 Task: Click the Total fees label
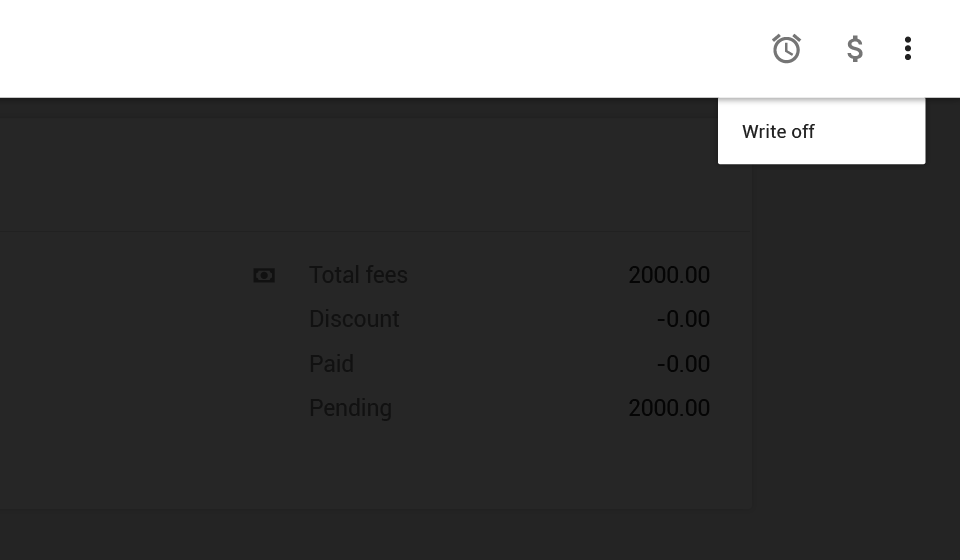(x=358, y=275)
